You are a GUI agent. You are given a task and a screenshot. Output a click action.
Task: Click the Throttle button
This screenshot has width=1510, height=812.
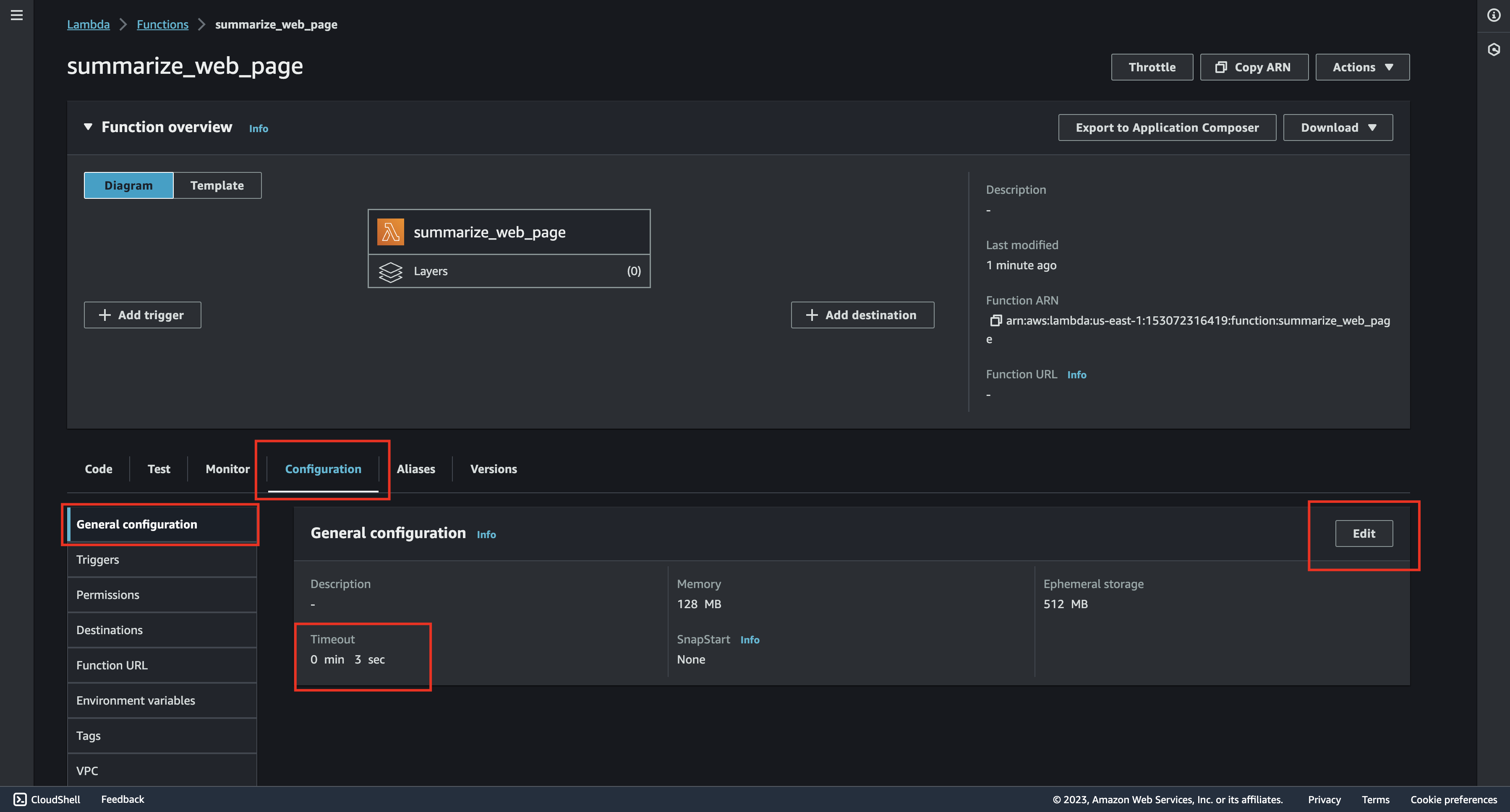pyautogui.click(x=1151, y=67)
